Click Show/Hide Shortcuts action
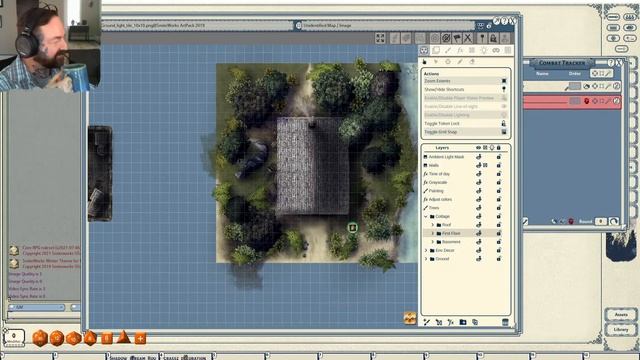Screen dimensions: 640x360 tap(465, 89)
